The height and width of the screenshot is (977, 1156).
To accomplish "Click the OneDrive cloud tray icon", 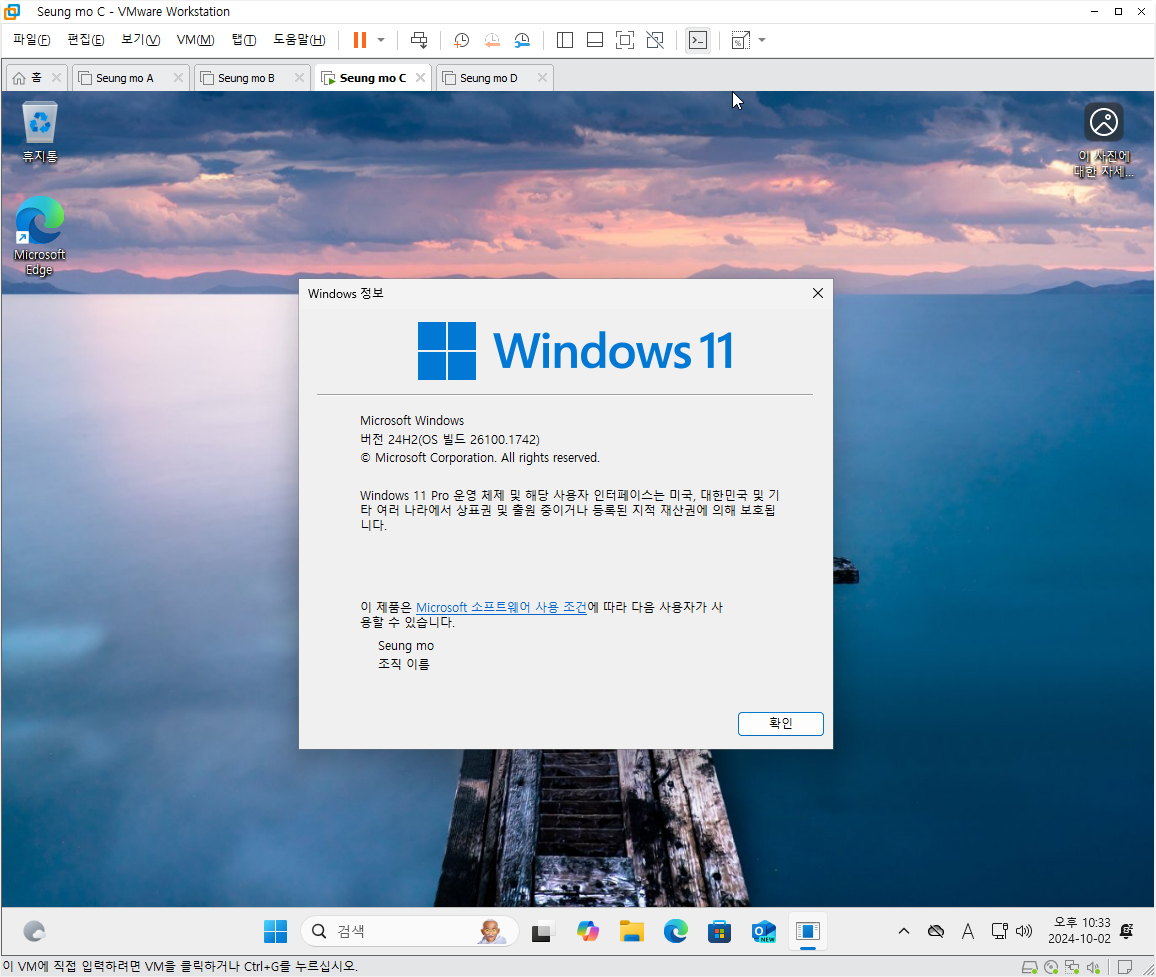I will [936, 931].
